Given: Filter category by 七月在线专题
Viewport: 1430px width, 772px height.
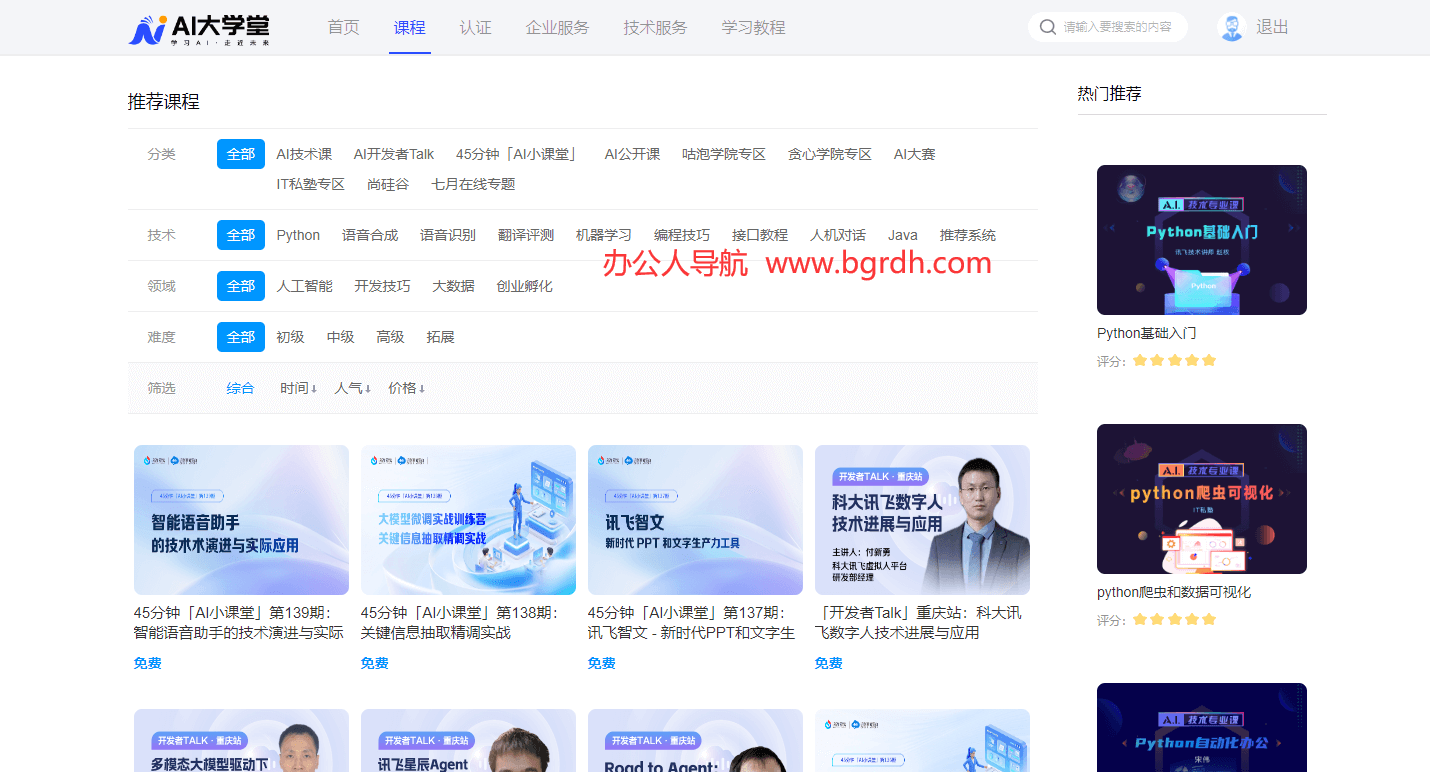Looking at the screenshot, I should (x=473, y=184).
